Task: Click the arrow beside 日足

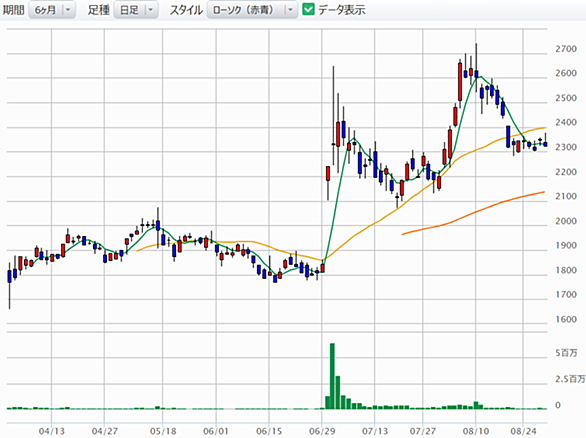Action: coord(151,10)
